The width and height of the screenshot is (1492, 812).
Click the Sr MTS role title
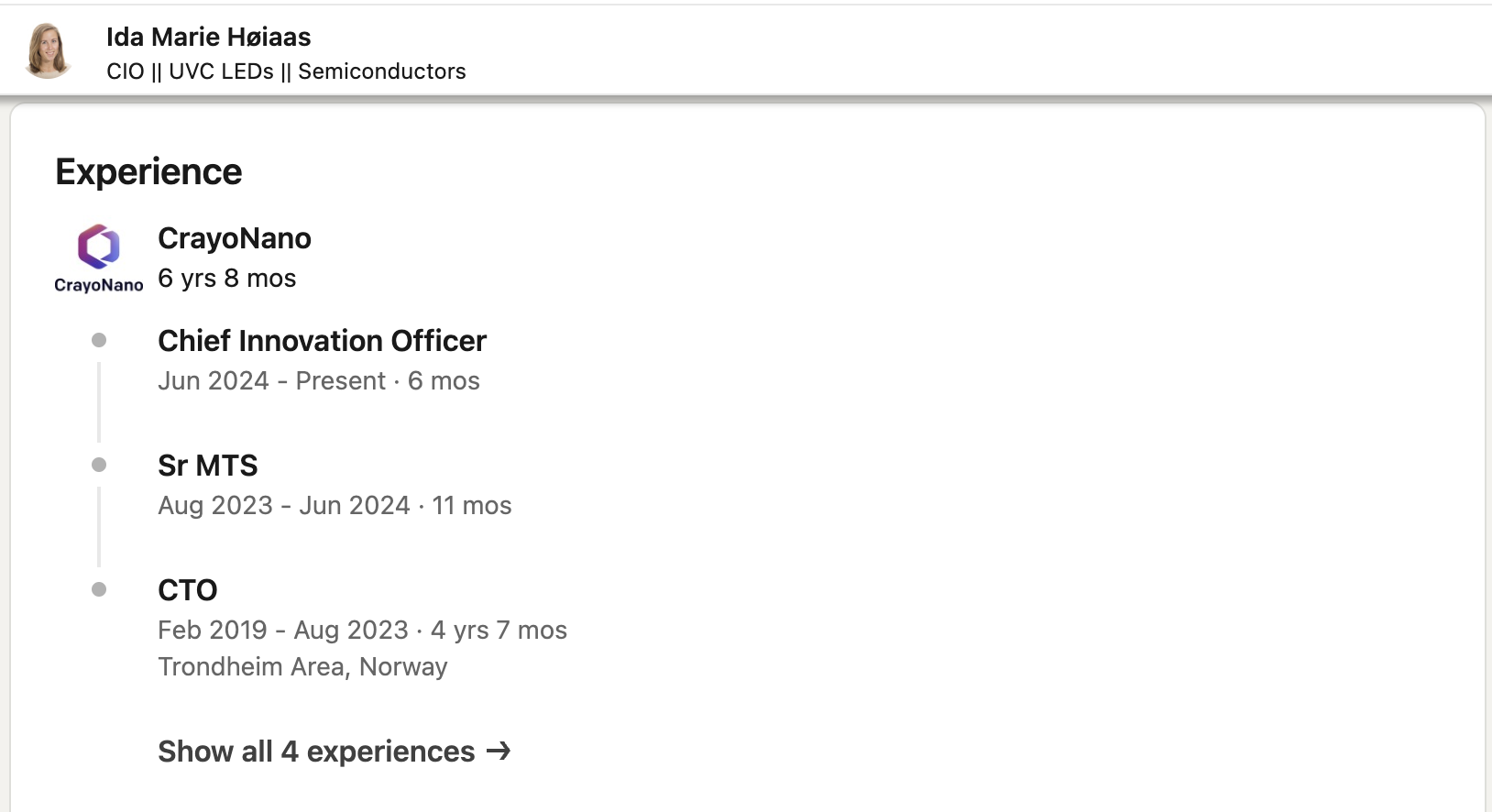tap(208, 466)
